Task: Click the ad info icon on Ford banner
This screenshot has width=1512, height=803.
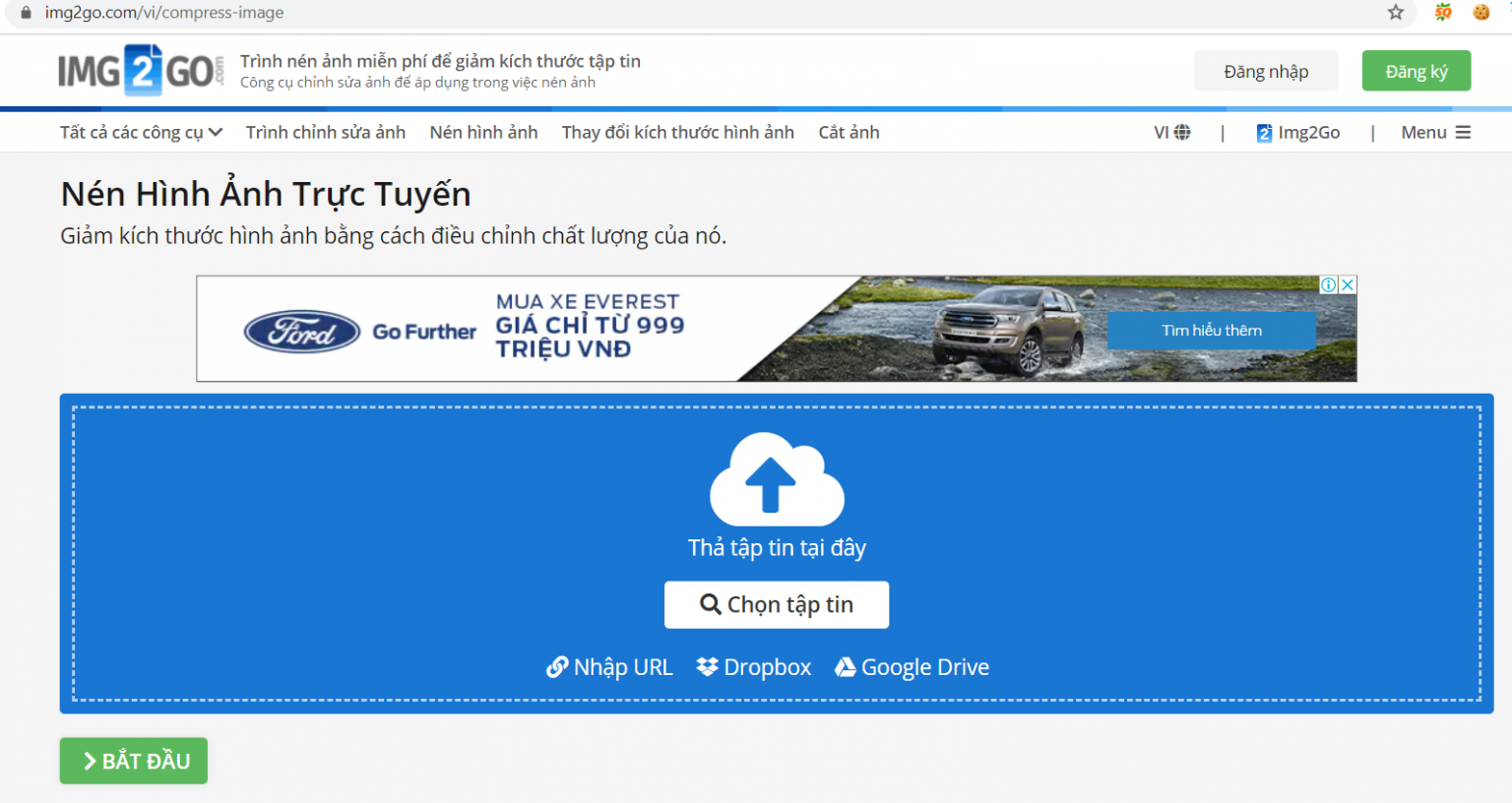Action: click(x=1329, y=284)
